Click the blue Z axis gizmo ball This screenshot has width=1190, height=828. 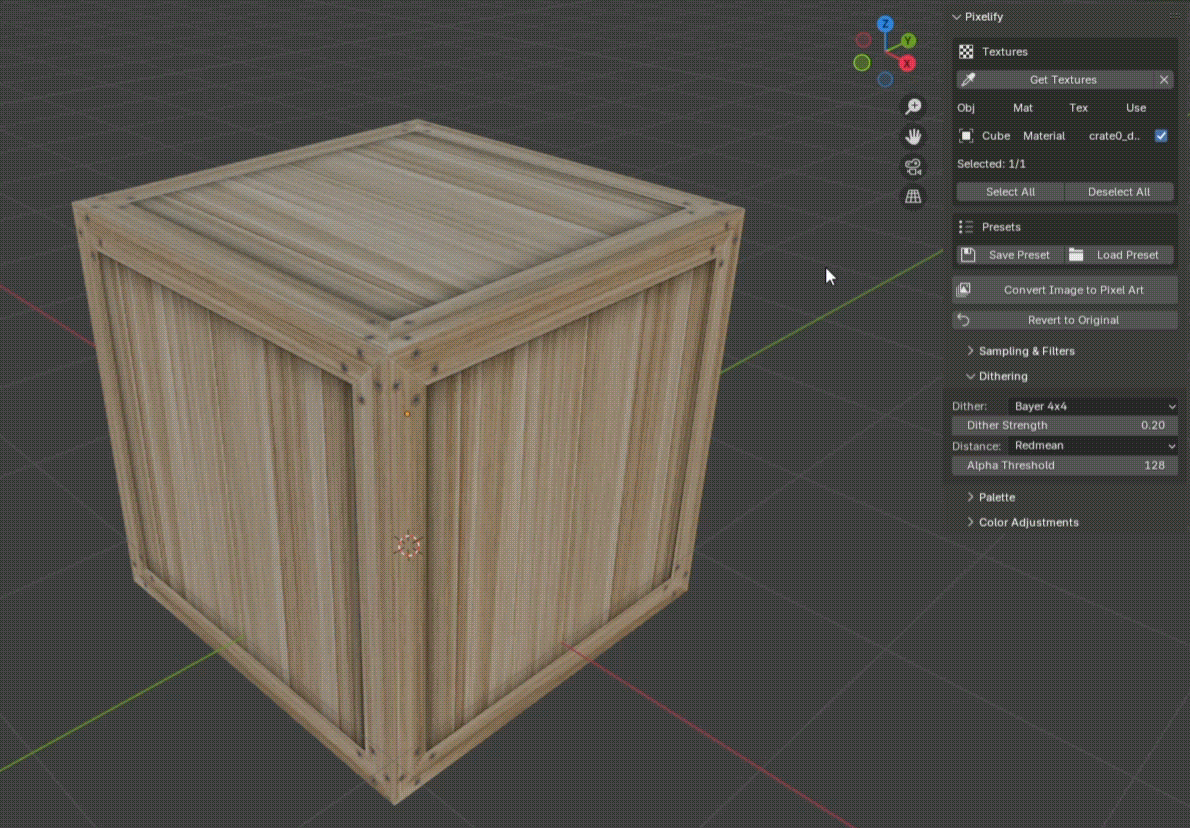(885, 24)
